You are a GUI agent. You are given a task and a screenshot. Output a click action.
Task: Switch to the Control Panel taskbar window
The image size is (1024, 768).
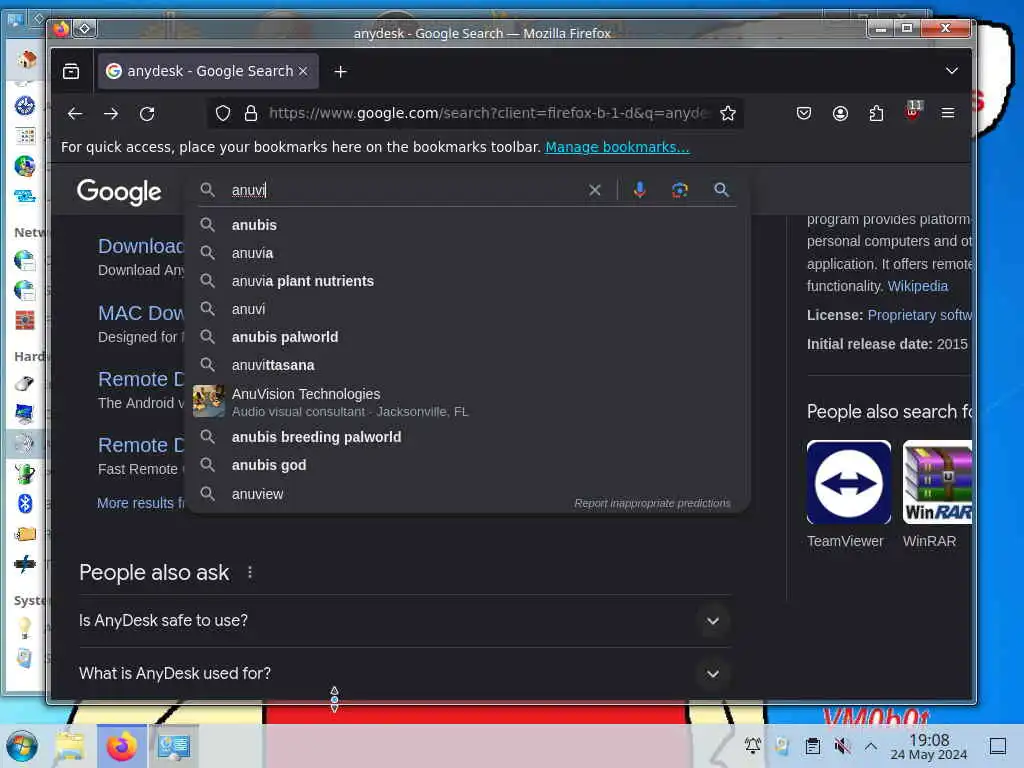pos(174,746)
